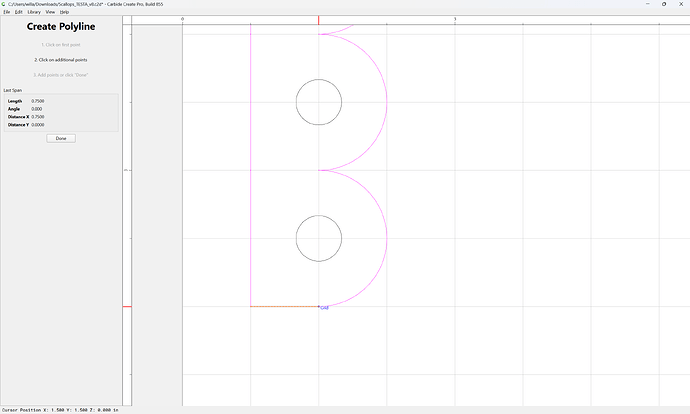
Task: Click the orange dashed preview segment
Action: point(285,307)
